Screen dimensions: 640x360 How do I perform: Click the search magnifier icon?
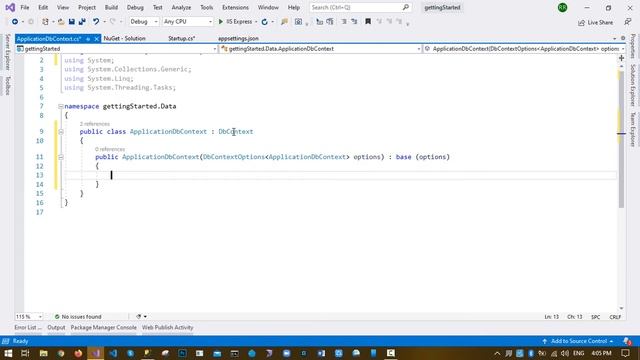[405, 7]
